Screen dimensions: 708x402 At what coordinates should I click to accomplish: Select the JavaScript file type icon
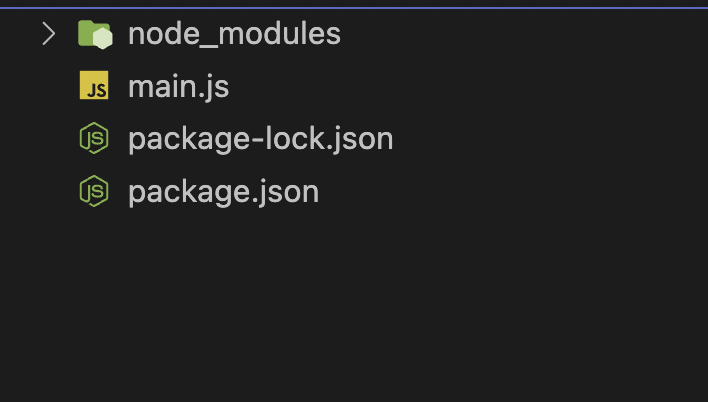(94, 88)
